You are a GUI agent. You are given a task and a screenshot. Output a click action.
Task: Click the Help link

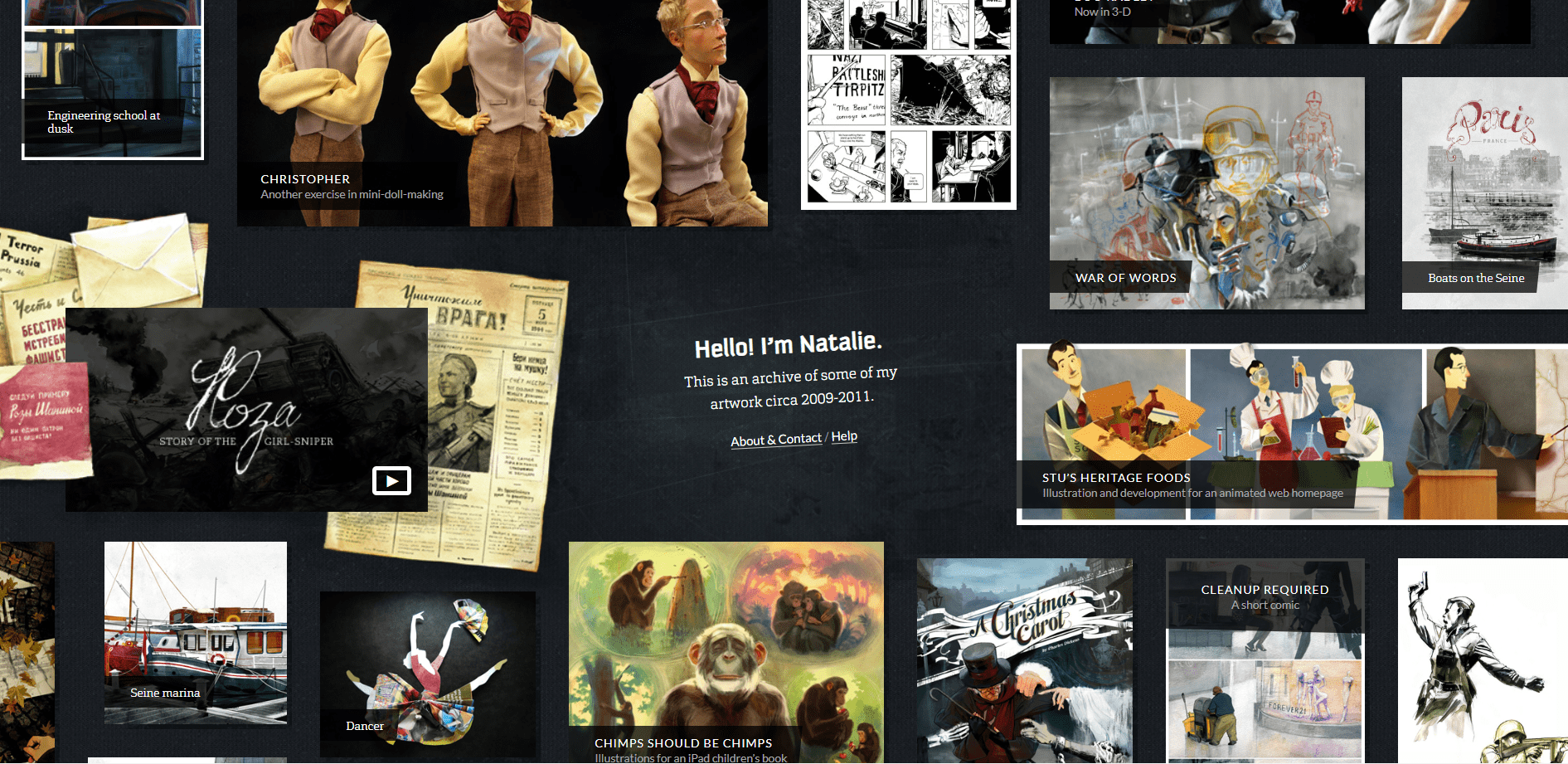coord(844,436)
